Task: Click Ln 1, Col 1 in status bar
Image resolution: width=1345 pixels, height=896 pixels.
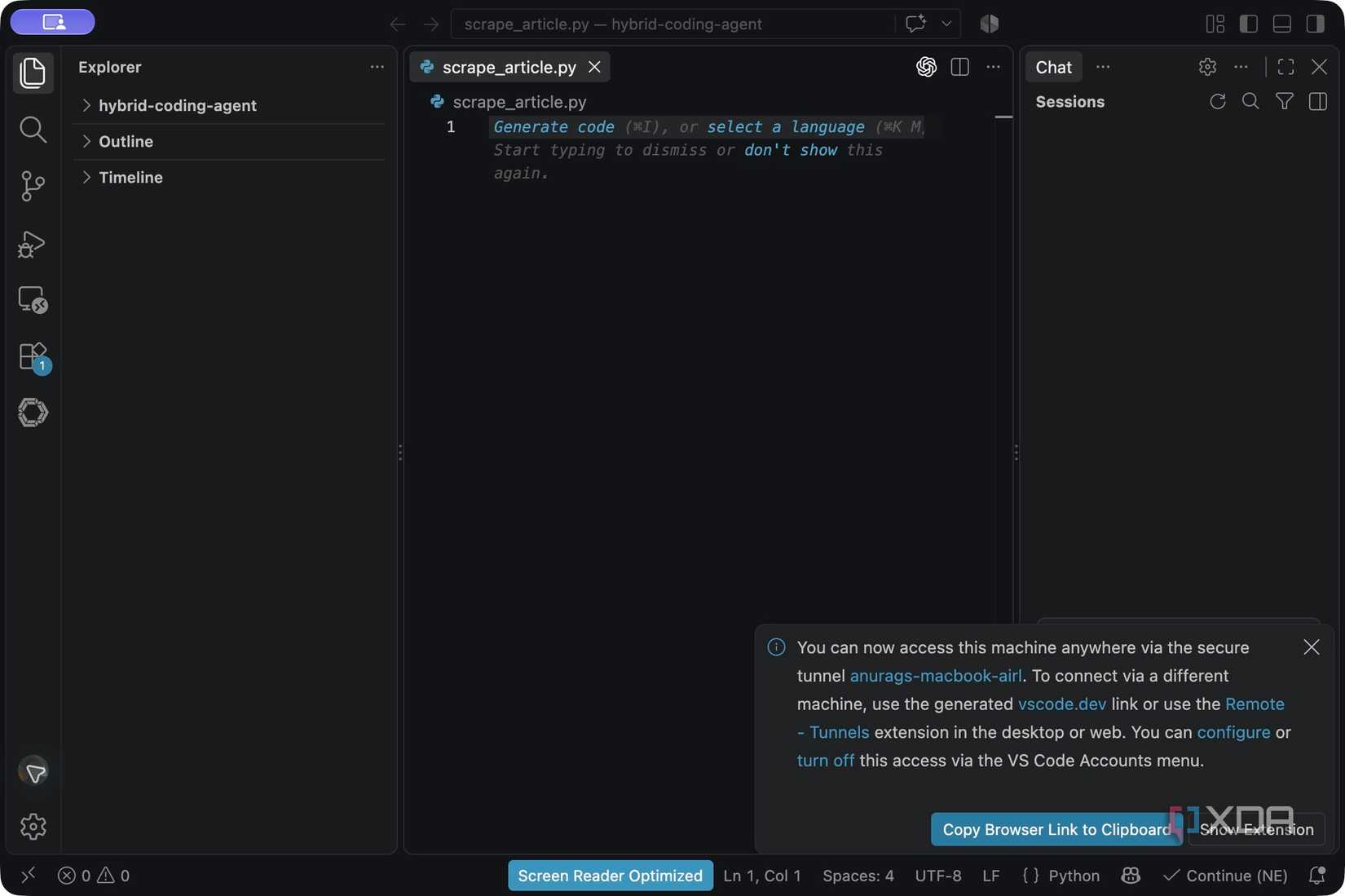Action: point(762,876)
